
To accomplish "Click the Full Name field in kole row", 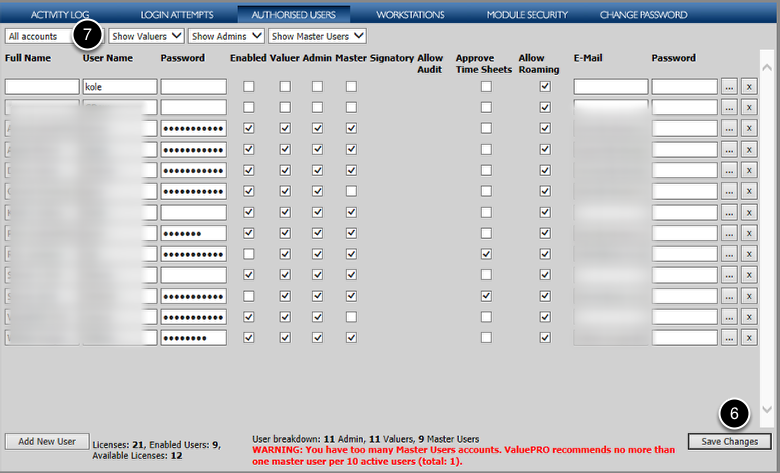I will pyautogui.click(x=42, y=87).
